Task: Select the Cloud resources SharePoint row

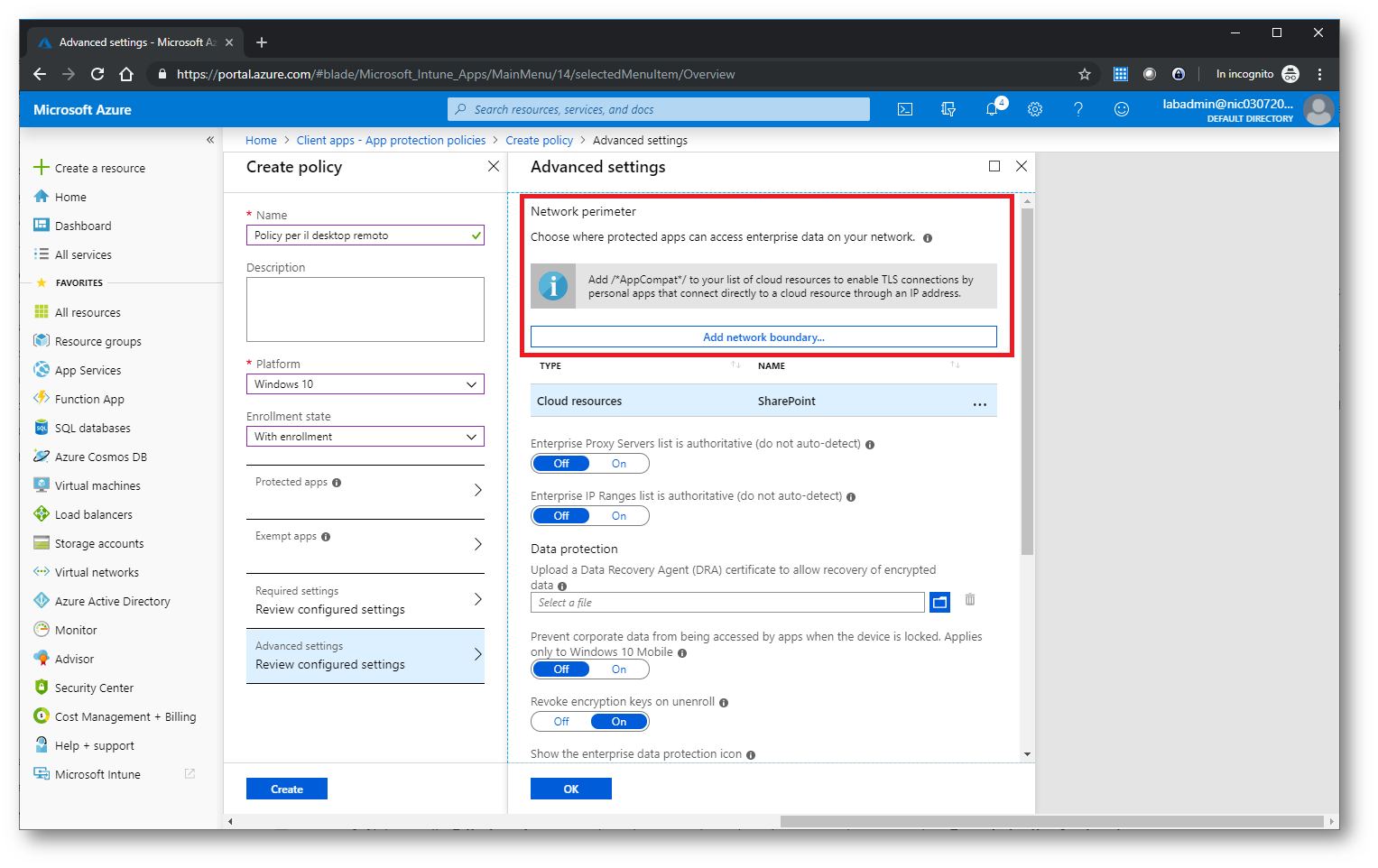Action: [763, 401]
